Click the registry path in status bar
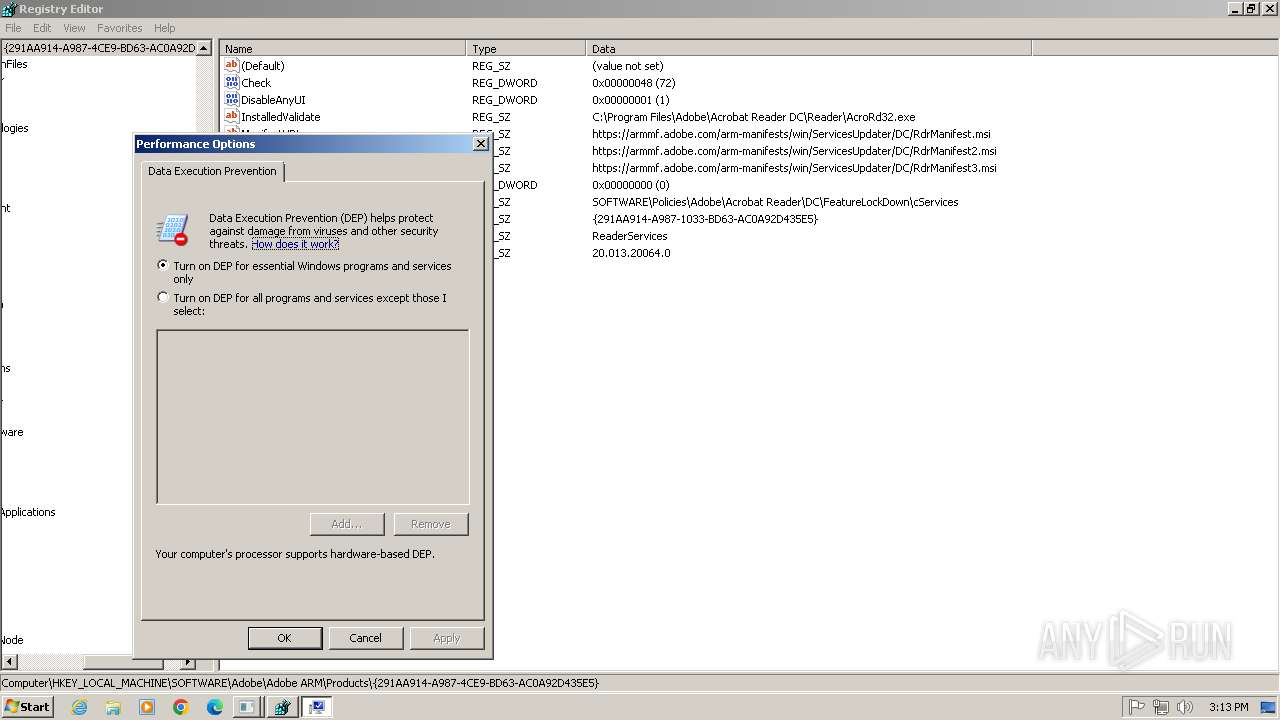This screenshot has width=1280, height=720. click(300, 683)
